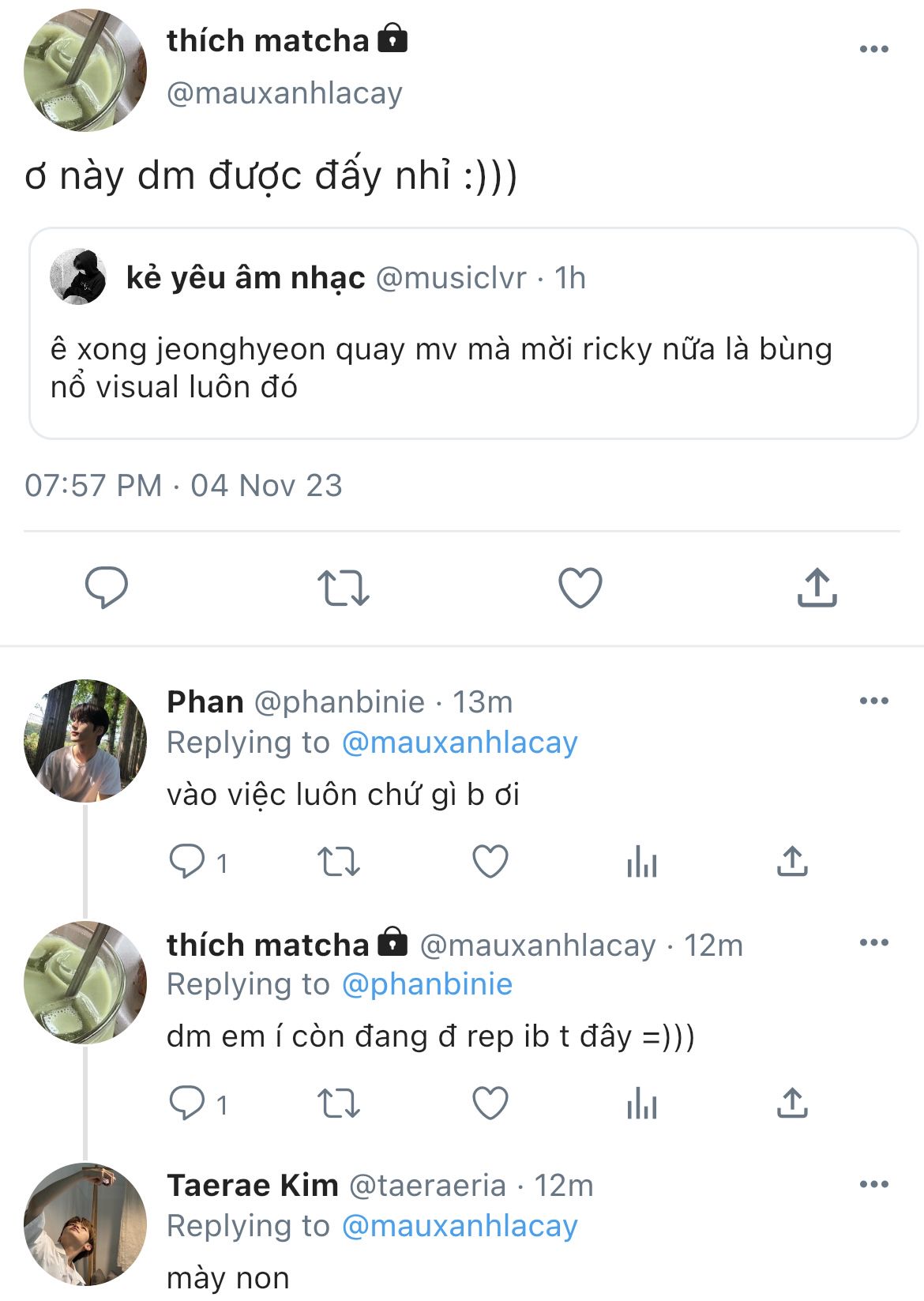Retweet the main tweet about dm
Screen dimensions: 924x1301
343,588
